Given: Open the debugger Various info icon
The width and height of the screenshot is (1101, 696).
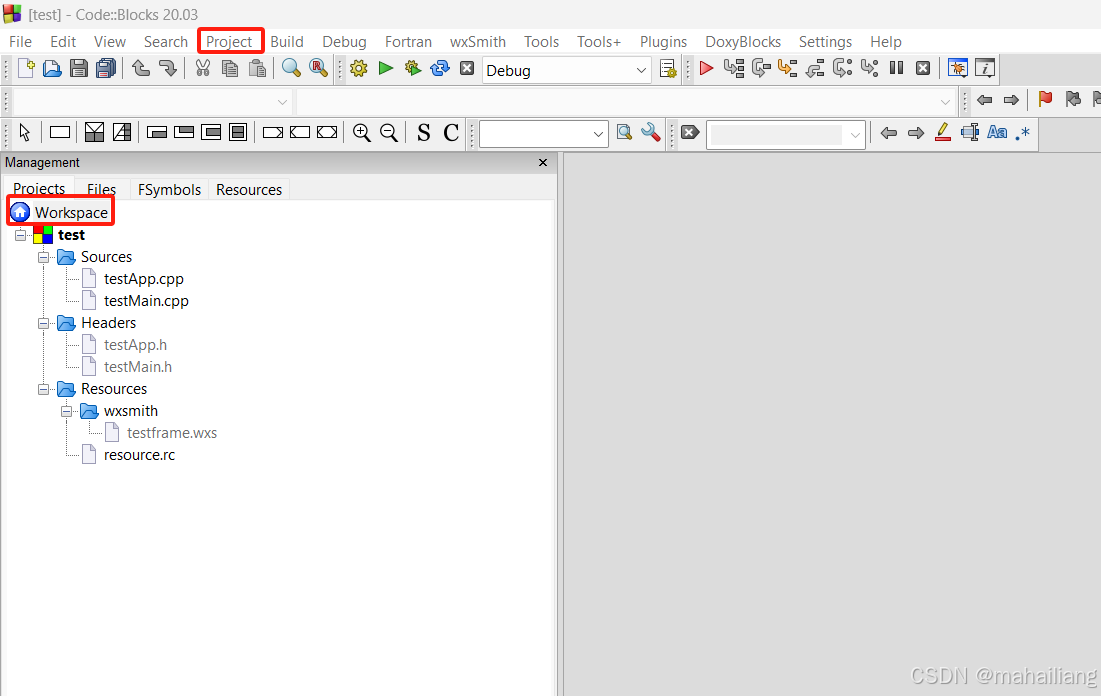Looking at the screenshot, I should coord(985,68).
